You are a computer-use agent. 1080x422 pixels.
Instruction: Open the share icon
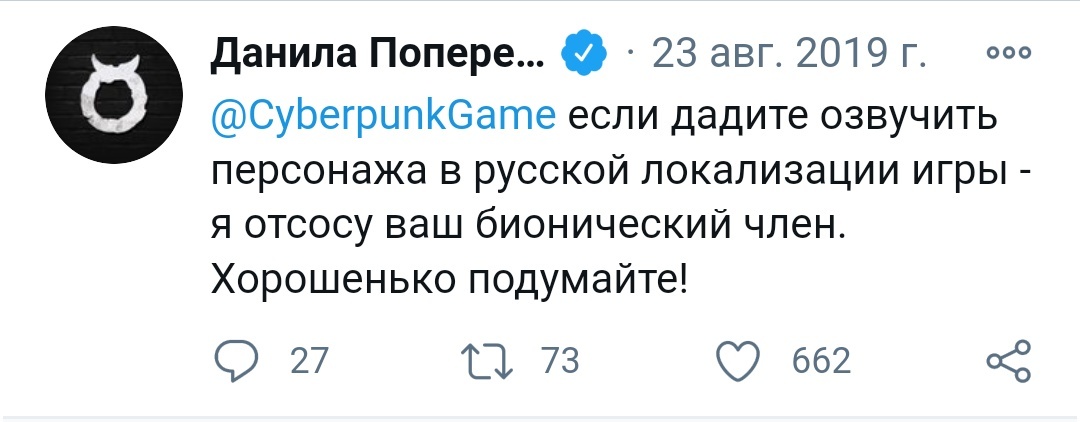(x=1007, y=360)
